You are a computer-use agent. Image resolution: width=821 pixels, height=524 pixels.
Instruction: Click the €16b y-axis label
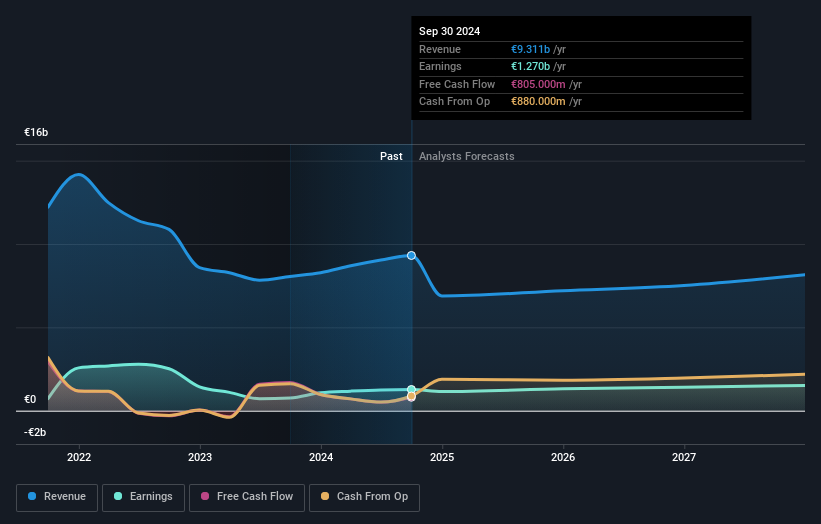[x=36, y=132]
